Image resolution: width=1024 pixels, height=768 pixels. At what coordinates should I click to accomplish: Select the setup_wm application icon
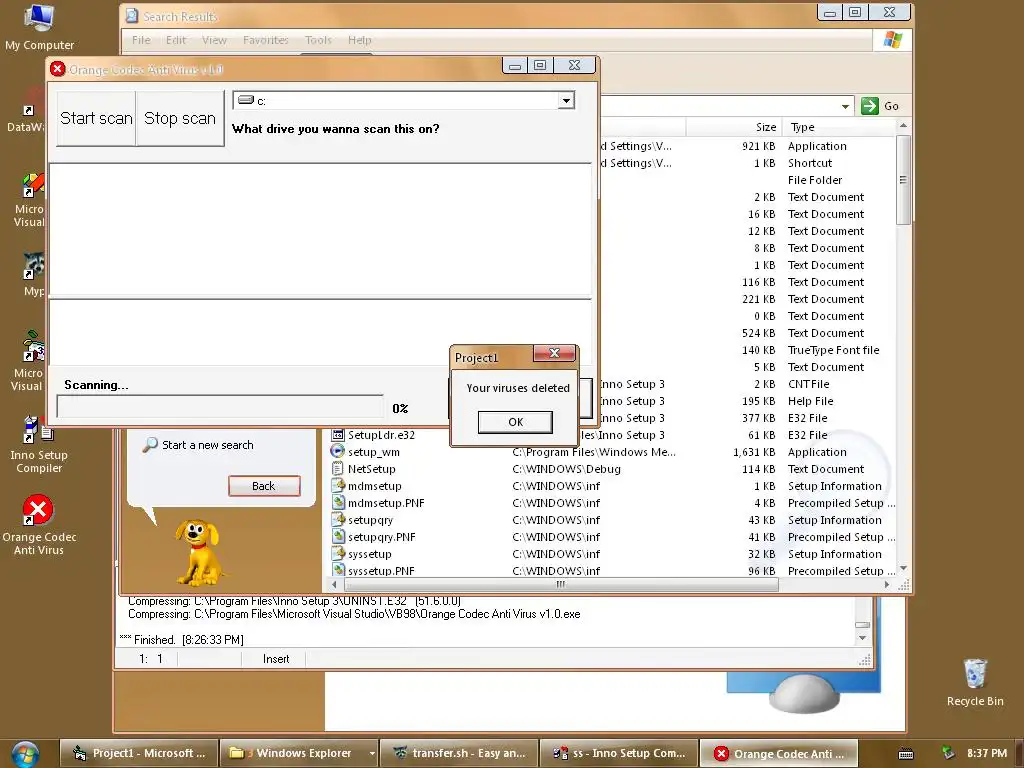[x=338, y=452]
